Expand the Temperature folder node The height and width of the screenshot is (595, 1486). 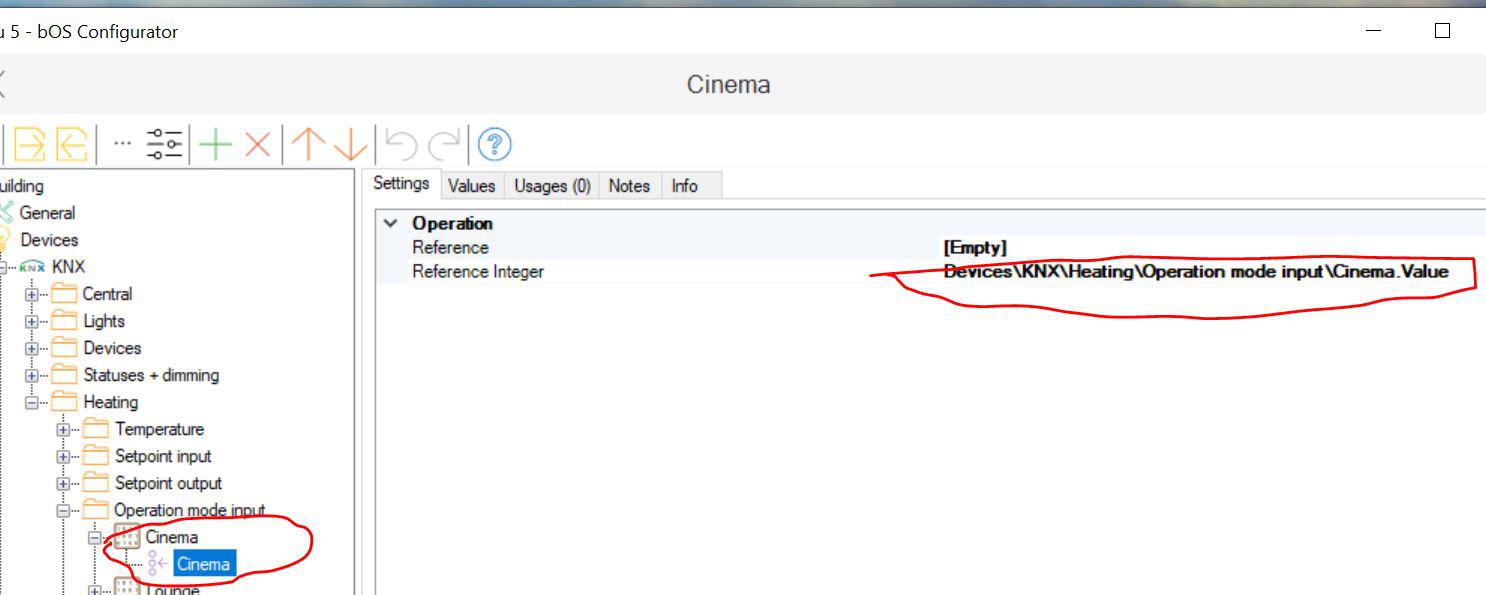[63, 430]
